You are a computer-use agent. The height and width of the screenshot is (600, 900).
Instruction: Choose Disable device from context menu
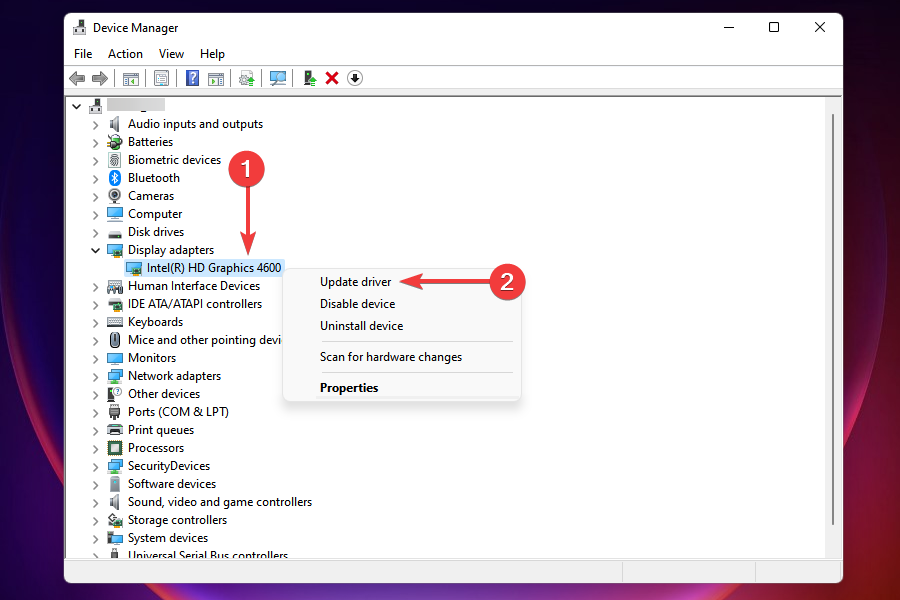pos(358,304)
